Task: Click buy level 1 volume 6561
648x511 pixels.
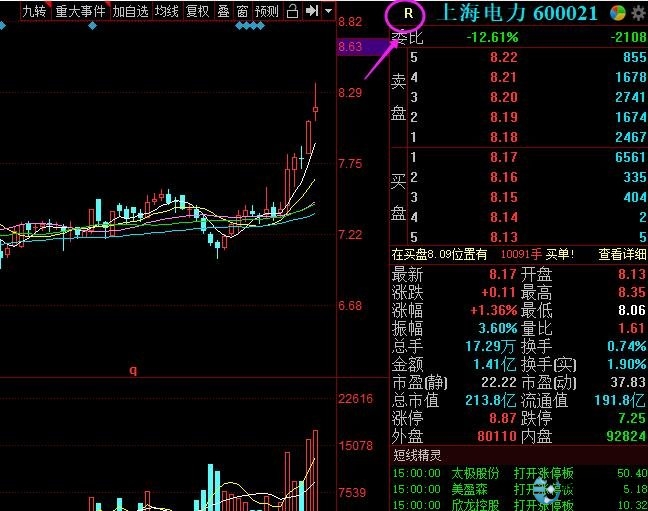Action: click(630, 157)
